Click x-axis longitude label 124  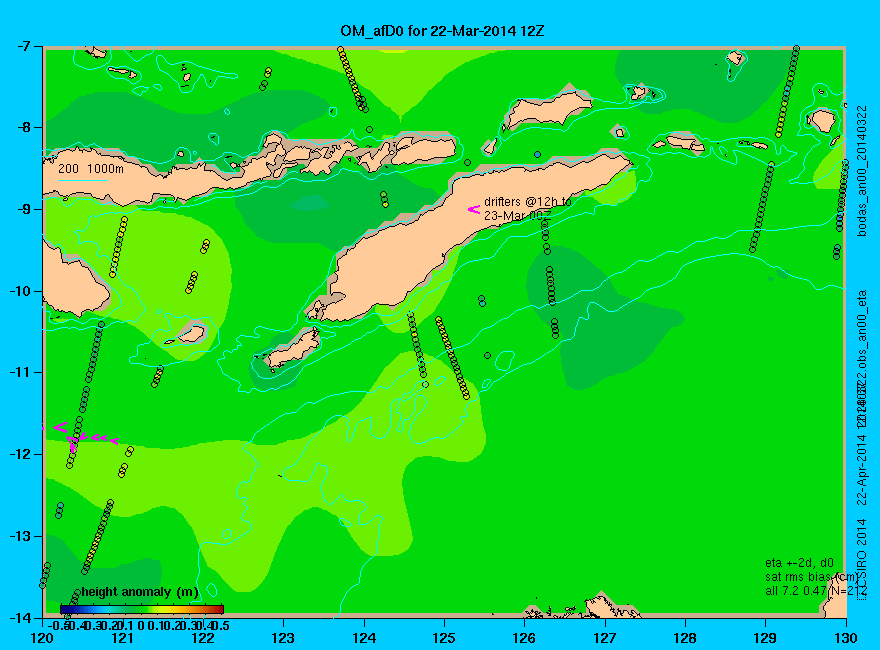(364, 638)
